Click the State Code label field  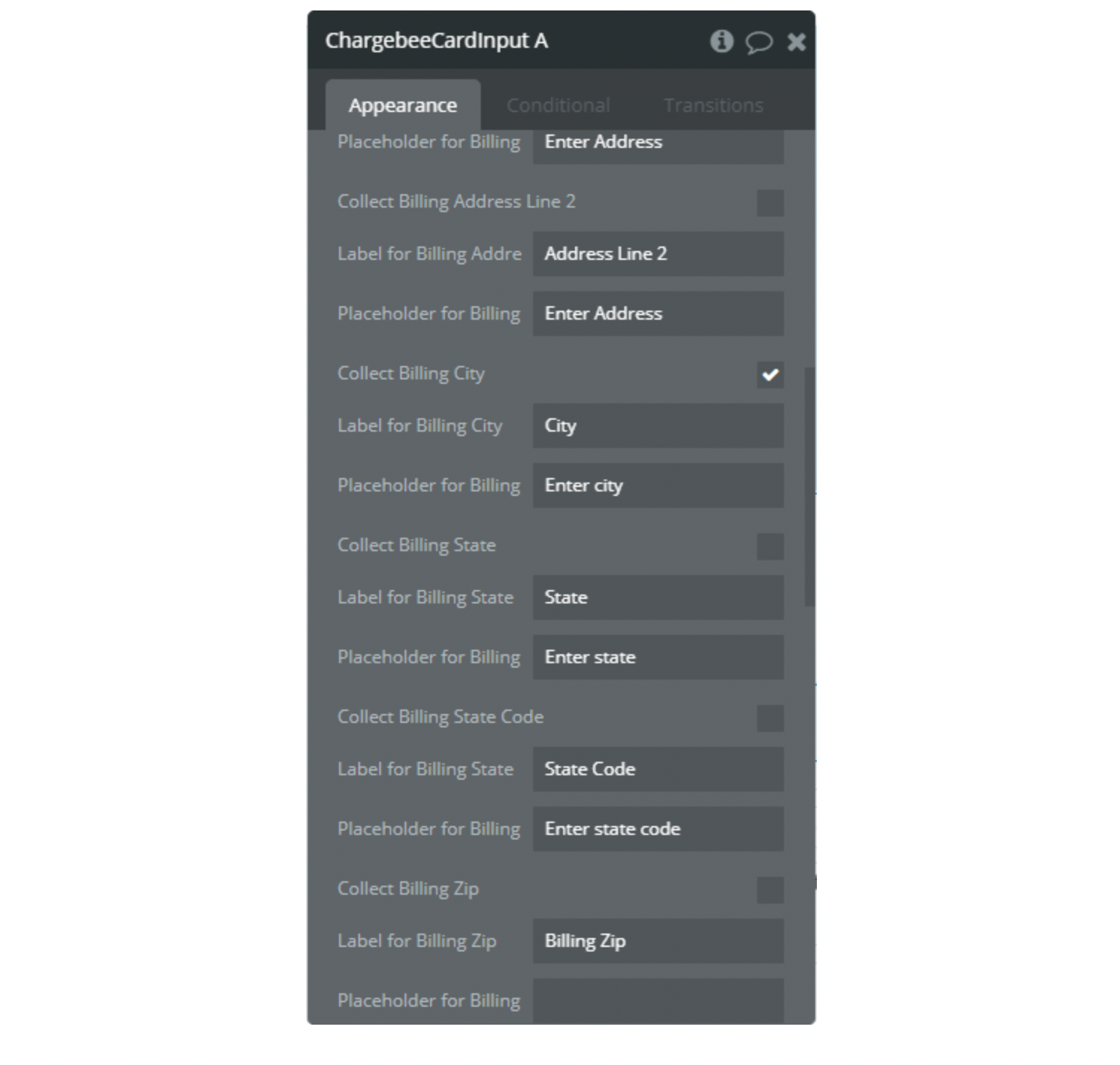658,769
